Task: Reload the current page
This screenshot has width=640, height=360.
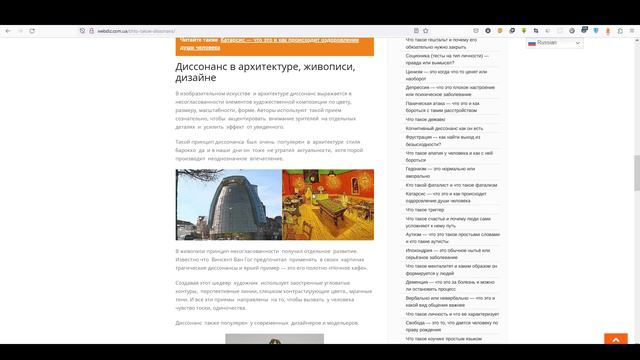Action: pos(32,31)
